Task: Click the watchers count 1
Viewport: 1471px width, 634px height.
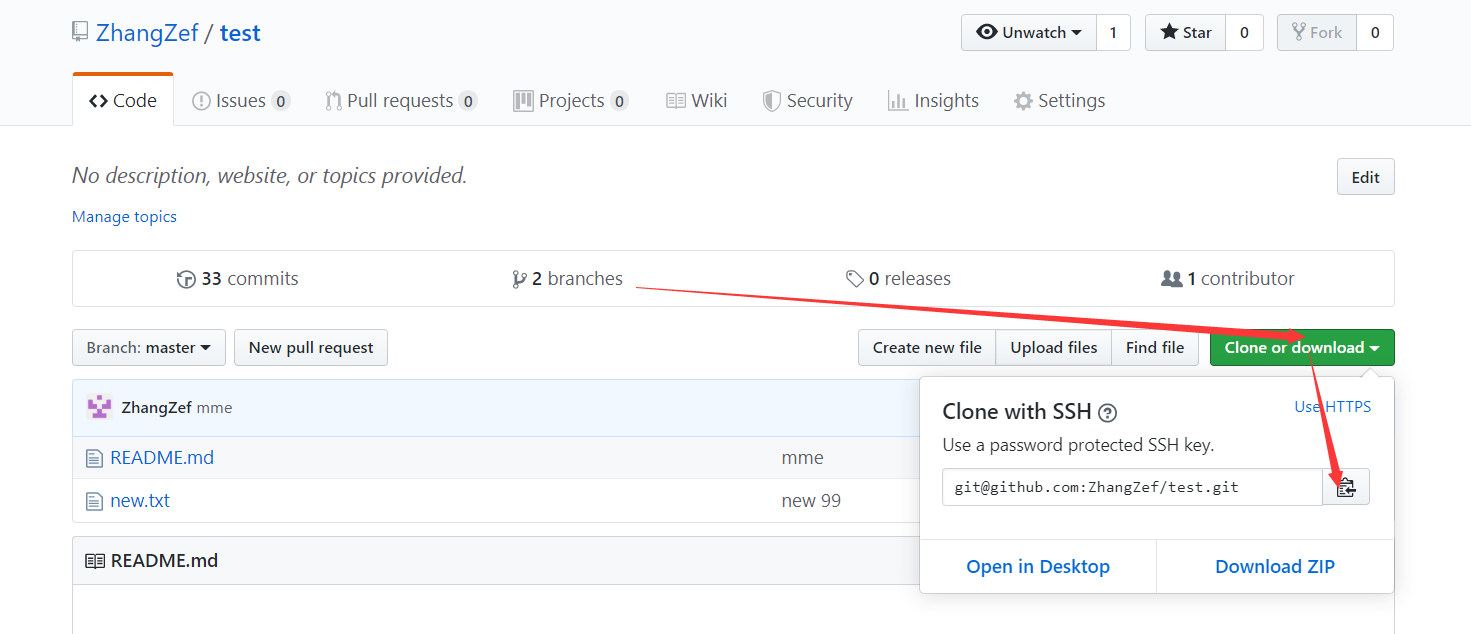Action: coord(1113,32)
